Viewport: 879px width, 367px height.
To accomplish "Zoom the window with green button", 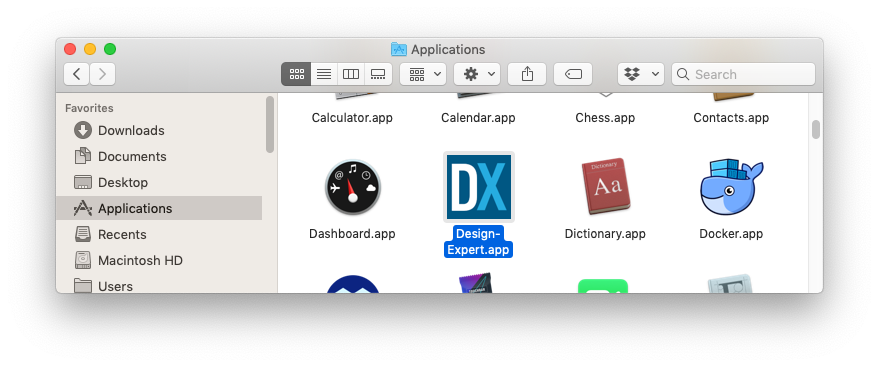I will 110,49.
